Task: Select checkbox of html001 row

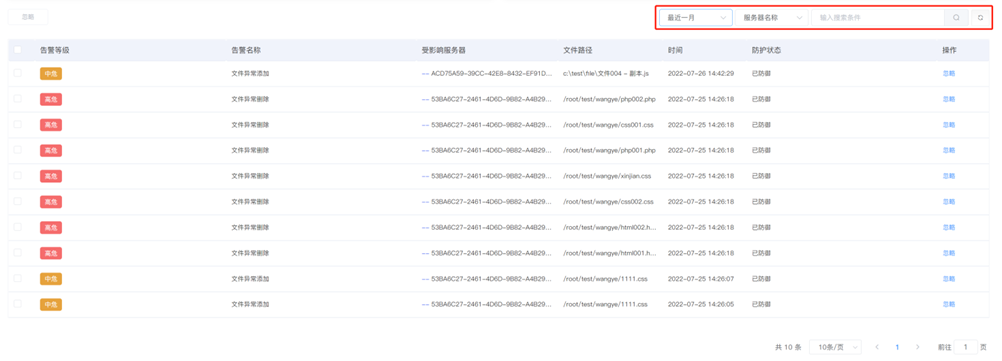Action: tap(17, 253)
